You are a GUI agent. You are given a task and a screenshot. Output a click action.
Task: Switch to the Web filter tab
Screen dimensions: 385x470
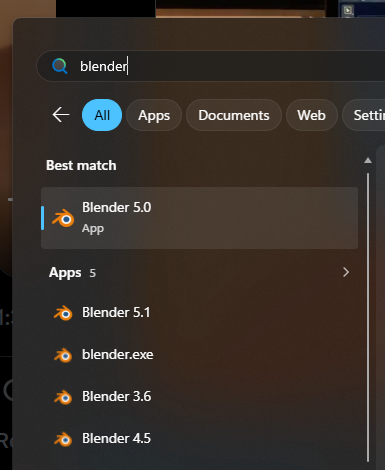(311, 115)
